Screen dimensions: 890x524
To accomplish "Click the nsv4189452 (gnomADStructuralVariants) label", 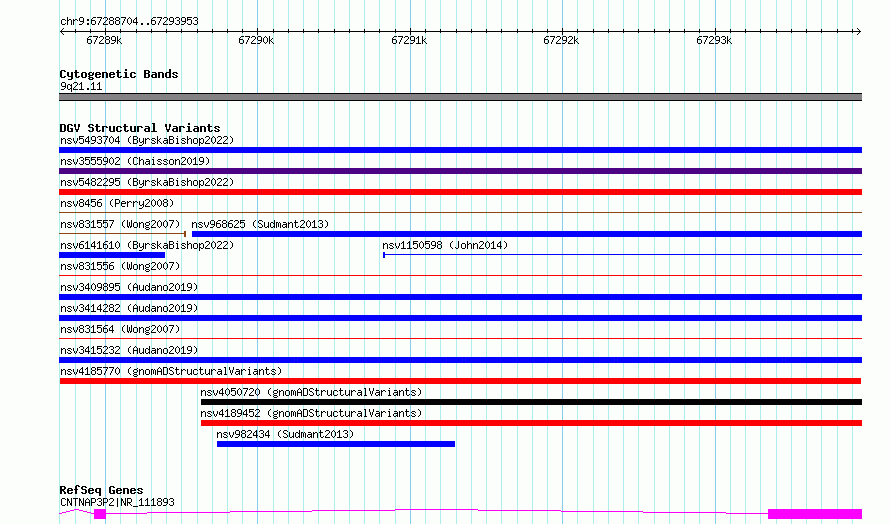I will 311,413.
